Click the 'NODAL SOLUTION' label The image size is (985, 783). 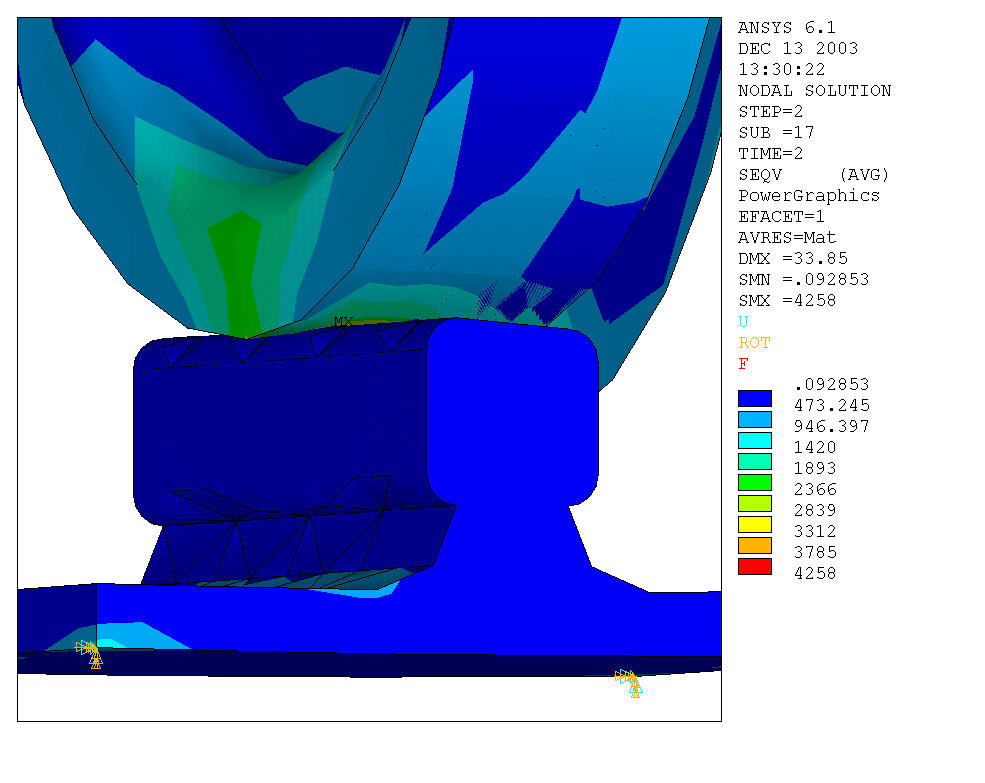814,90
